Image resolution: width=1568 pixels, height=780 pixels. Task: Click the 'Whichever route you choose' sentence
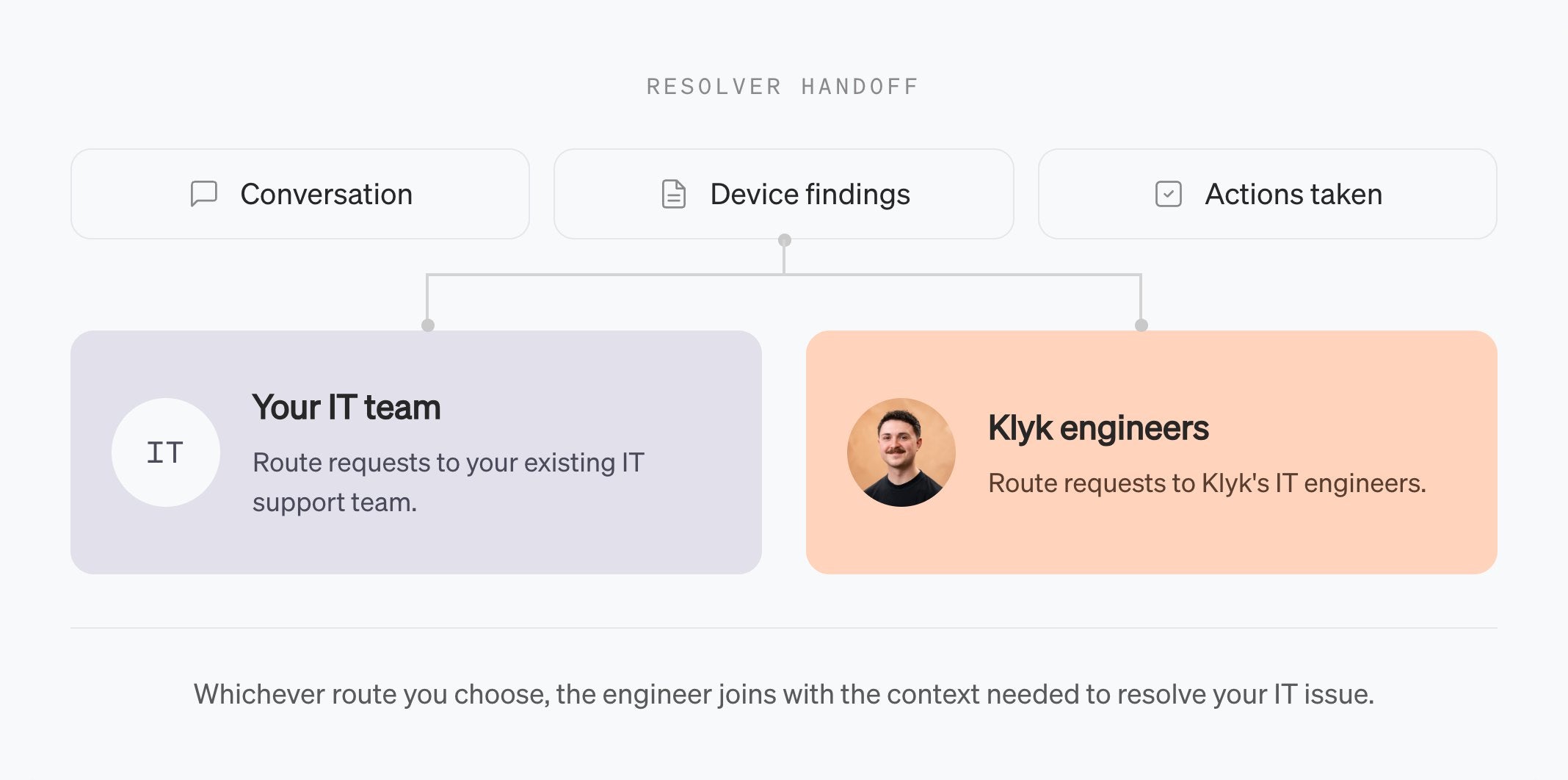pyautogui.click(x=784, y=694)
